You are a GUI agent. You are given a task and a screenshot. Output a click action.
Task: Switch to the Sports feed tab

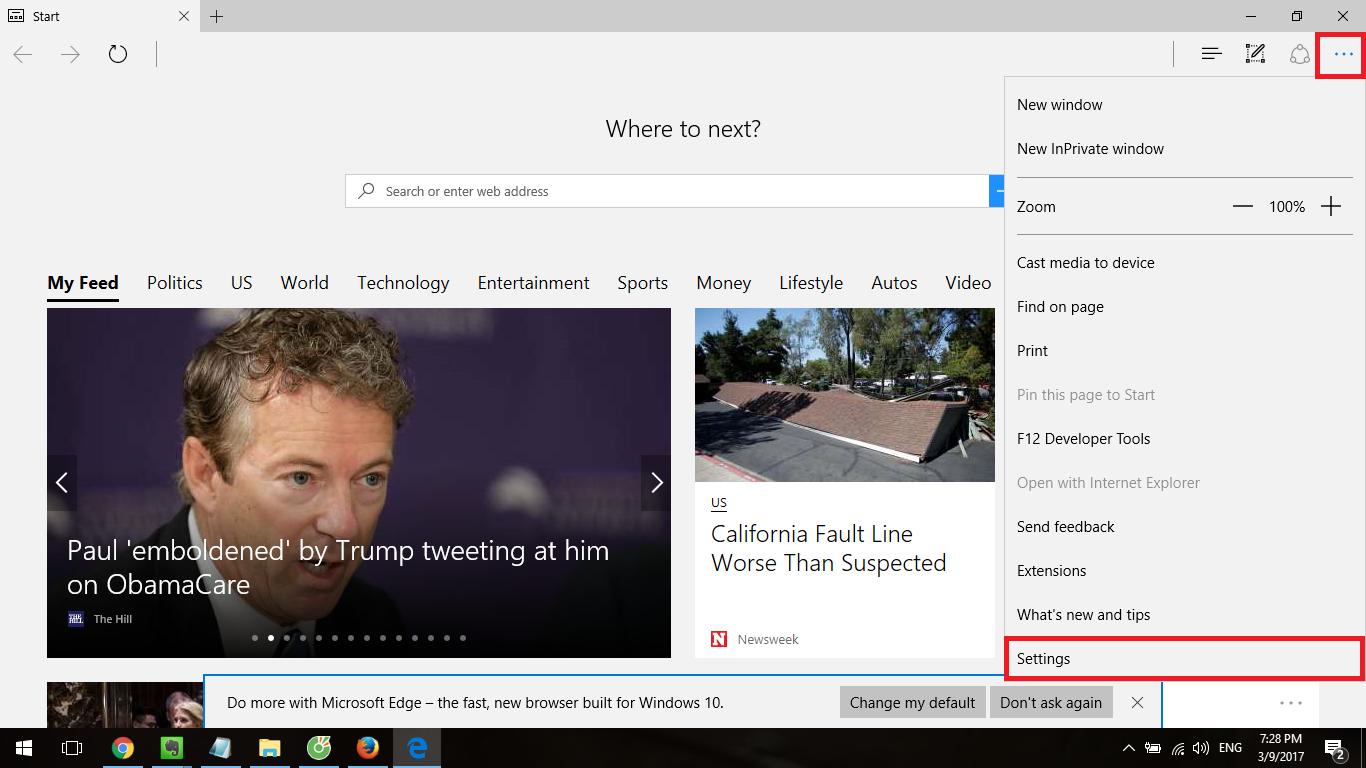(x=643, y=283)
